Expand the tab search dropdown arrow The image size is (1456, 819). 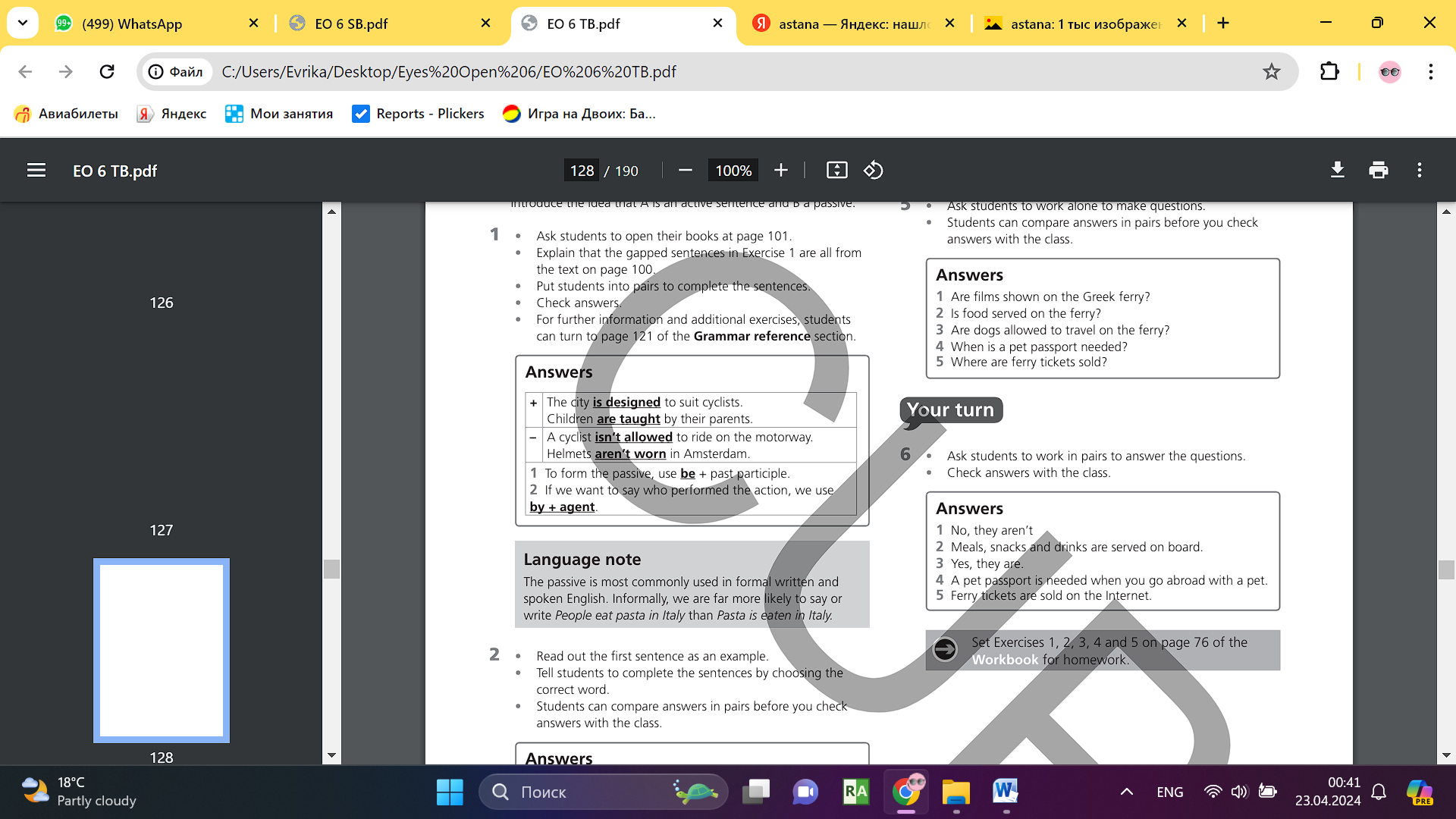click(x=23, y=23)
